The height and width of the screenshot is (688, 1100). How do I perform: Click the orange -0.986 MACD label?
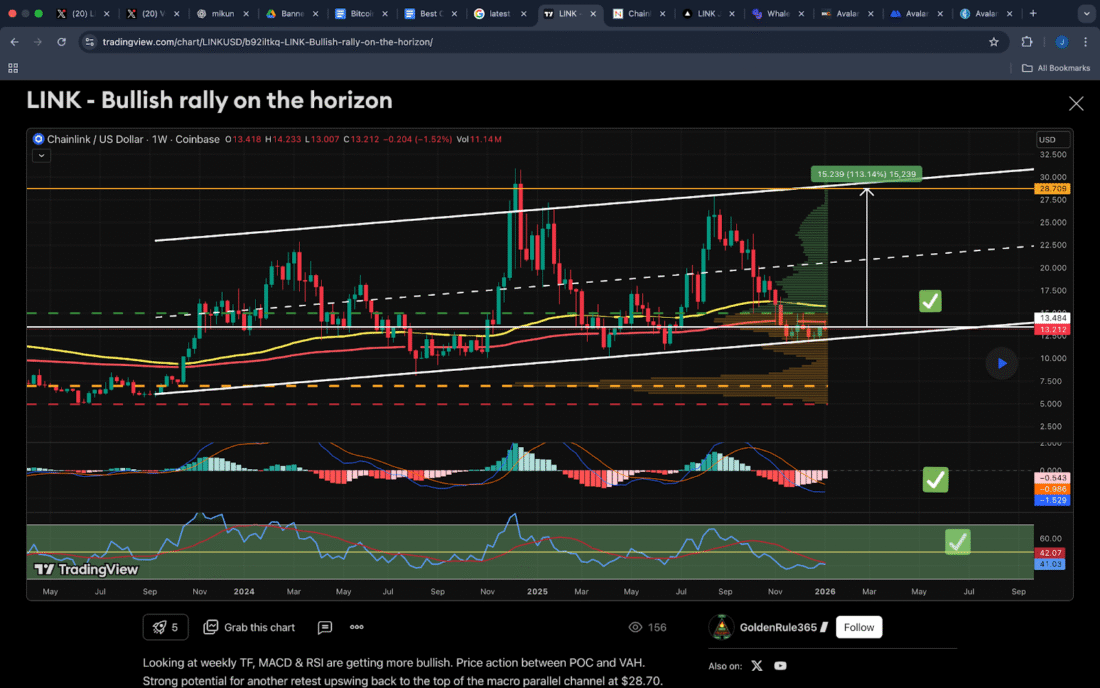[1052, 490]
